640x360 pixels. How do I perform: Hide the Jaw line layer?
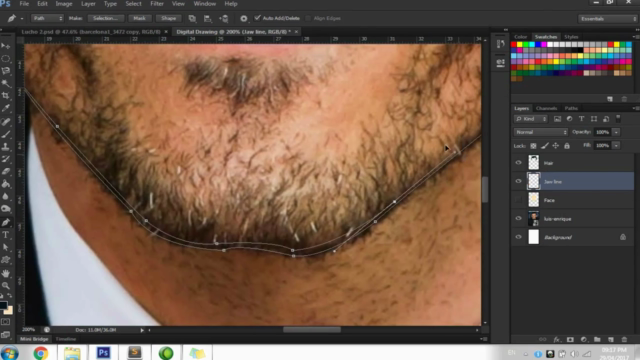coord(518,181)
